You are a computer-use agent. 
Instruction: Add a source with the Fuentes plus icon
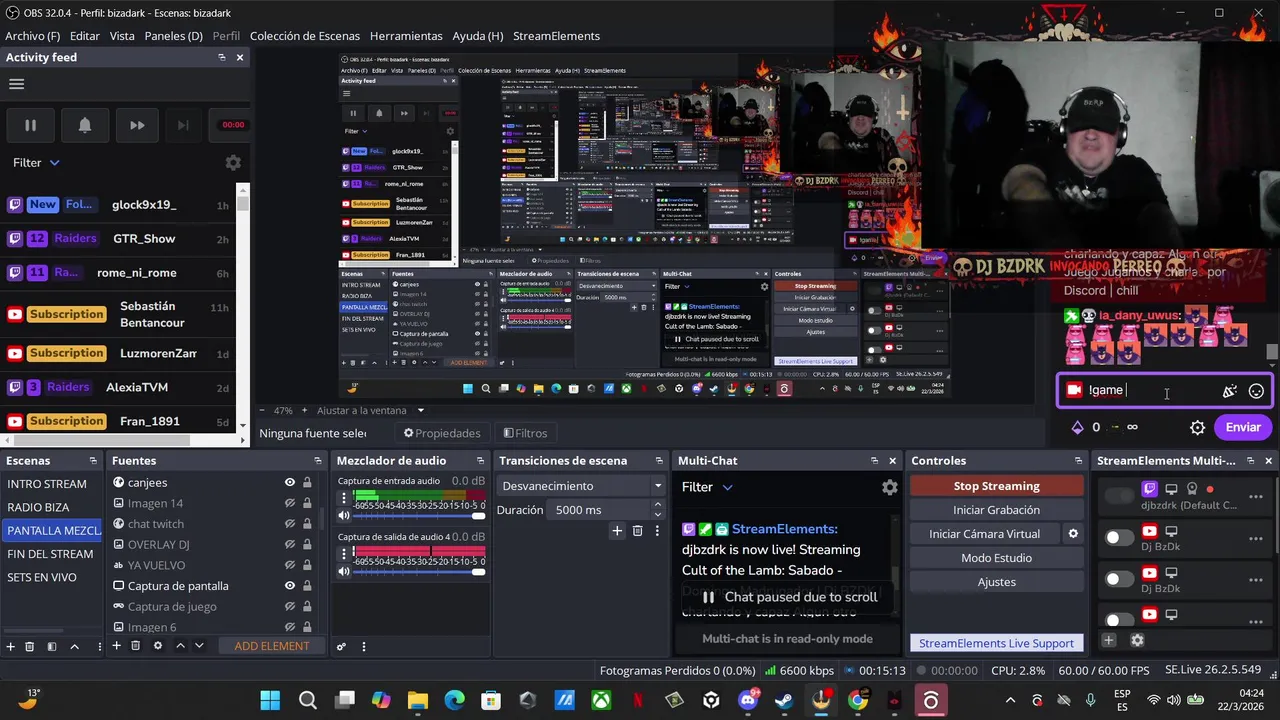pyautogui.click(x=116, y=646)
